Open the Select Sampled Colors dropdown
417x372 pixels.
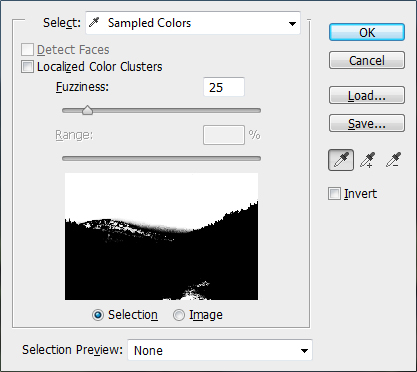pos(193,23)
